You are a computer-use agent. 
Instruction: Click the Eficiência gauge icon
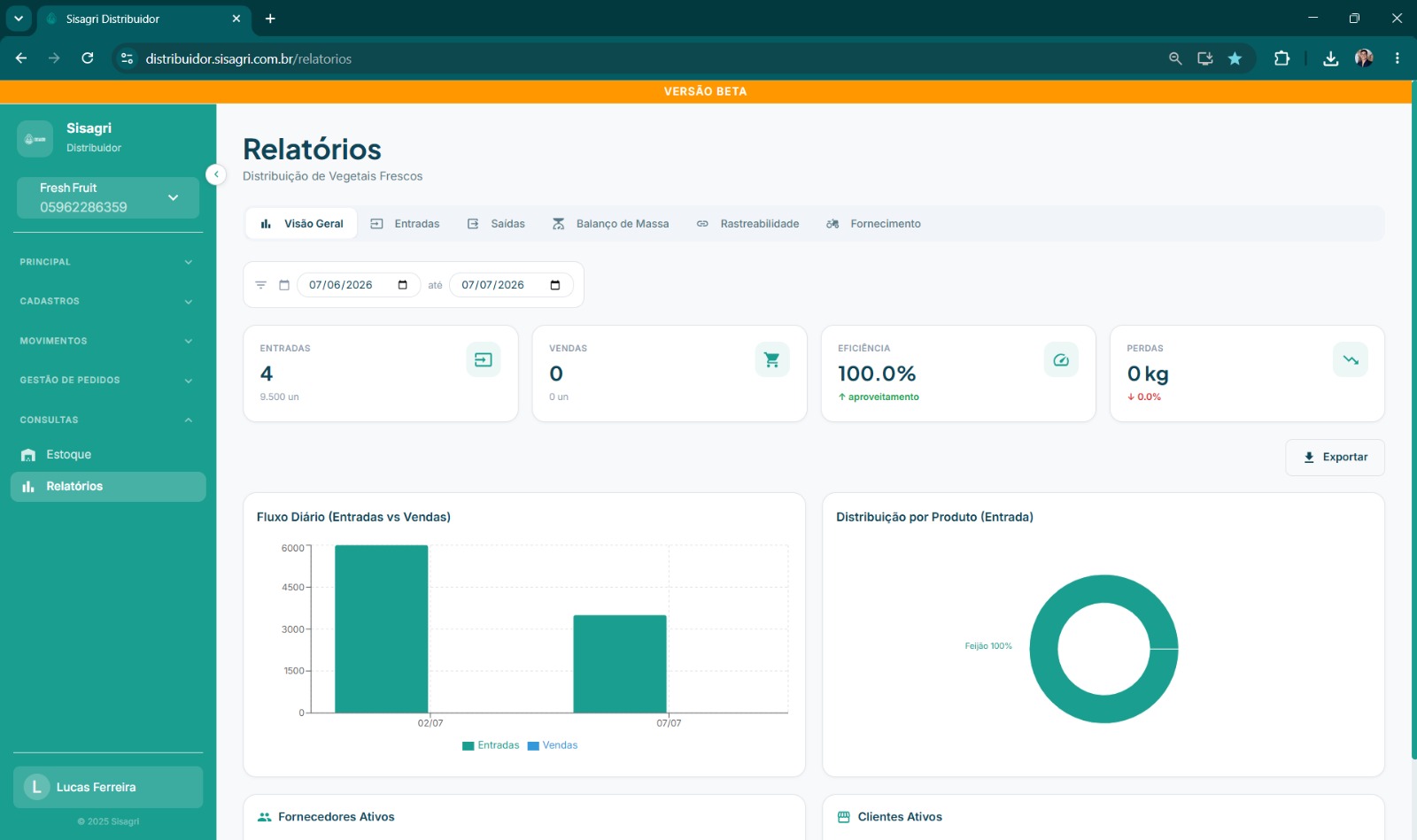tap(1061, 359)
